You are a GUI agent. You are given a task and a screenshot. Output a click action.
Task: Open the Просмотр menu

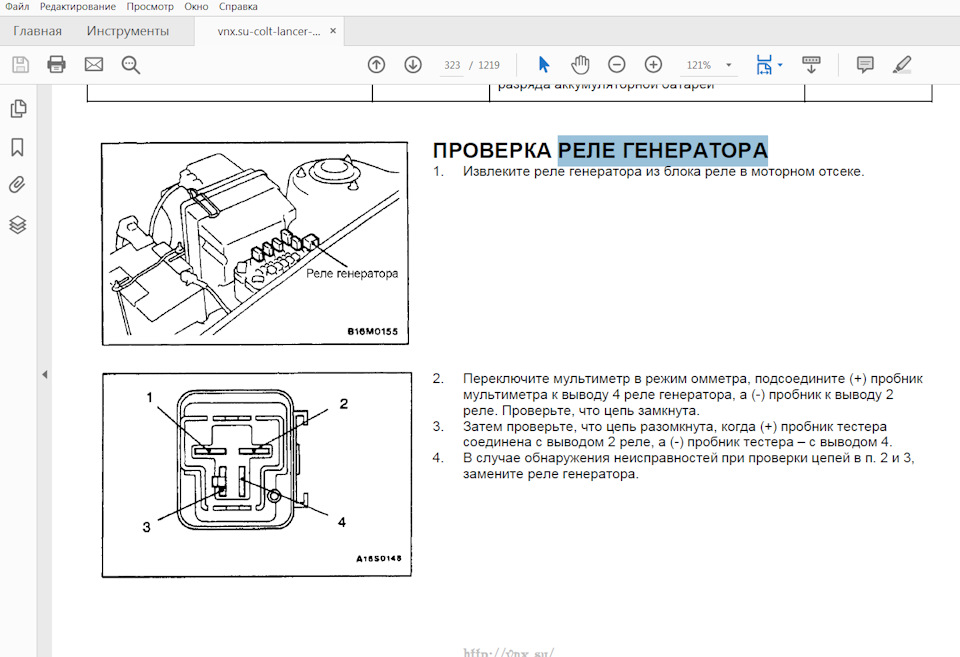pyautogui.click(x=150, y=7)
